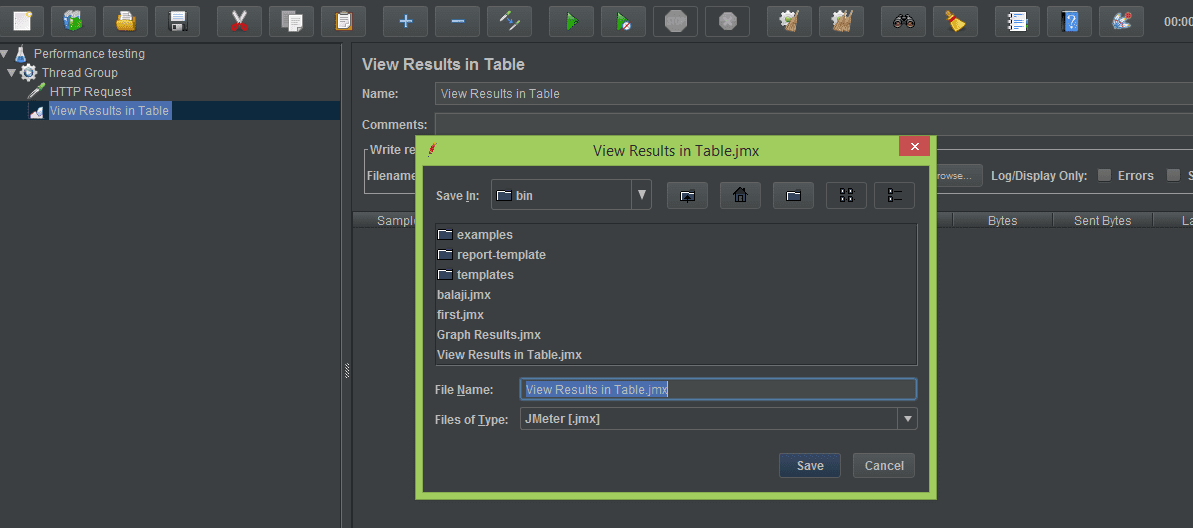Create new folder in save dialog
Viewport: 1193px width, 528px height.
click(794, 196)
